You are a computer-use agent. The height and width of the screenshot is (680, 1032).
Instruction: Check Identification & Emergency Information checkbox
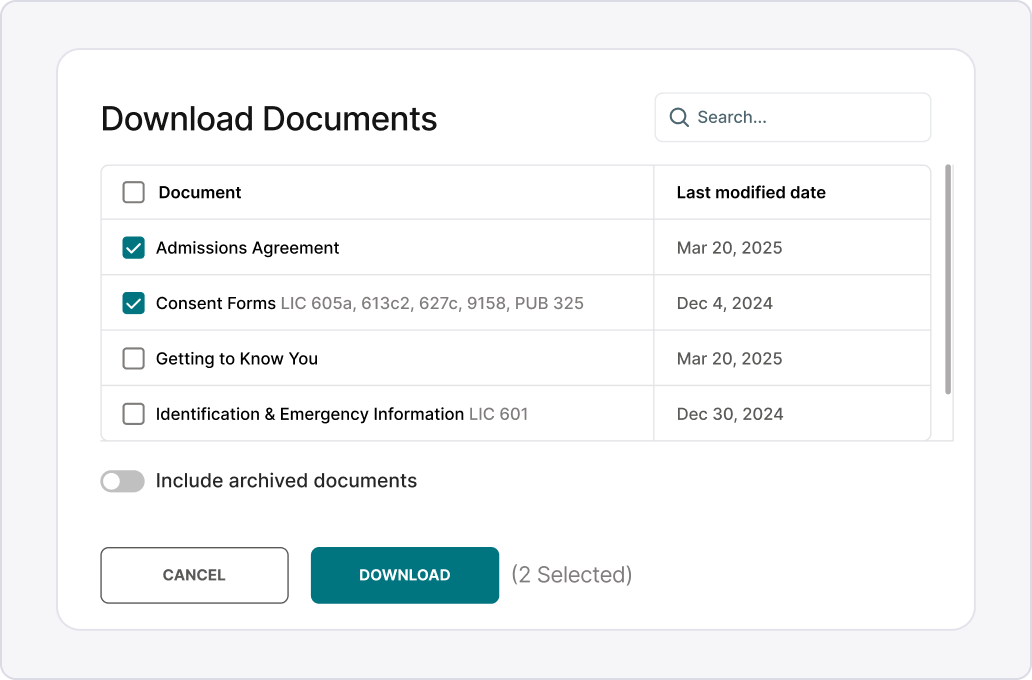point(134,414)
